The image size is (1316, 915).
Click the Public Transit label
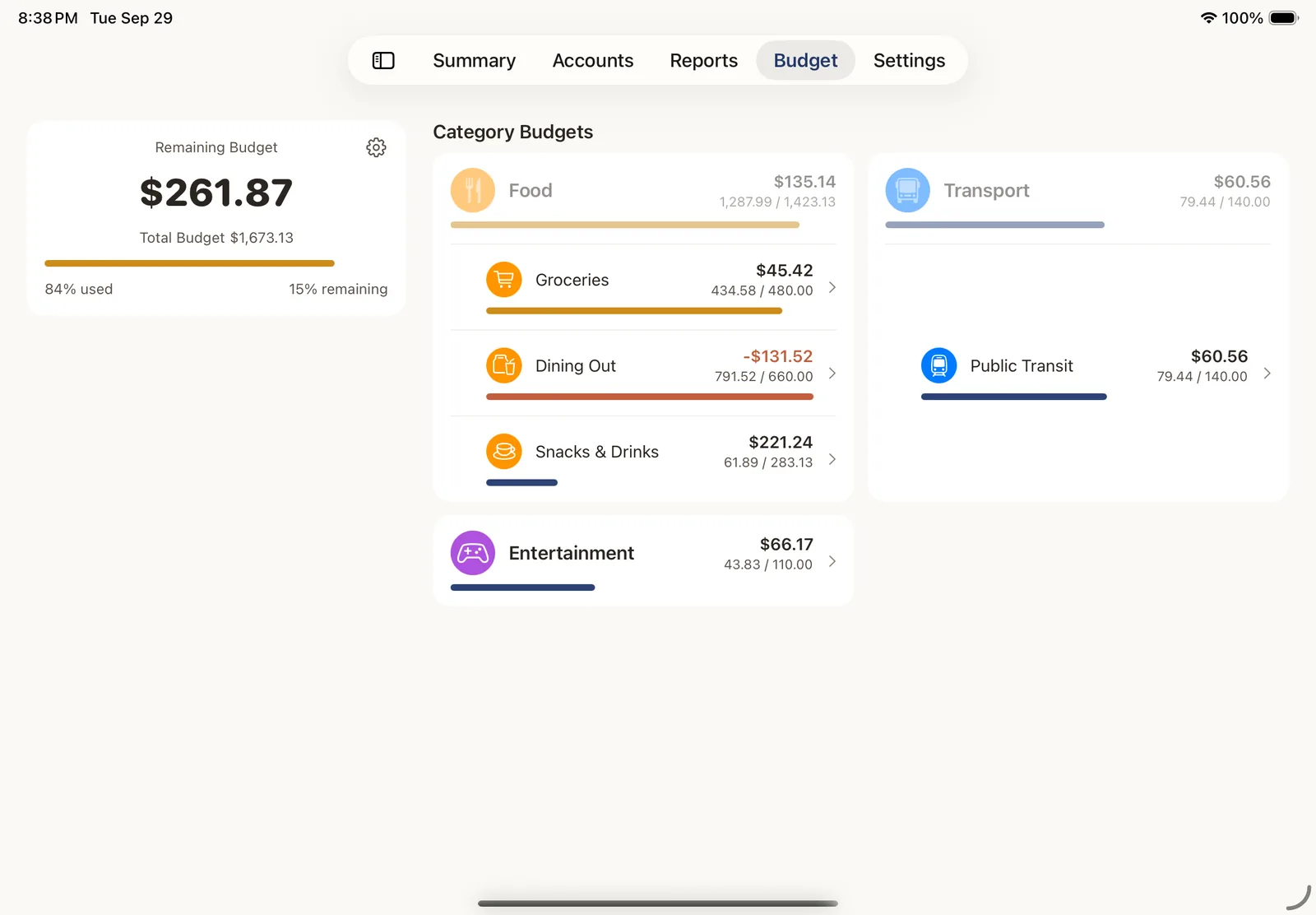[1022, 366]
